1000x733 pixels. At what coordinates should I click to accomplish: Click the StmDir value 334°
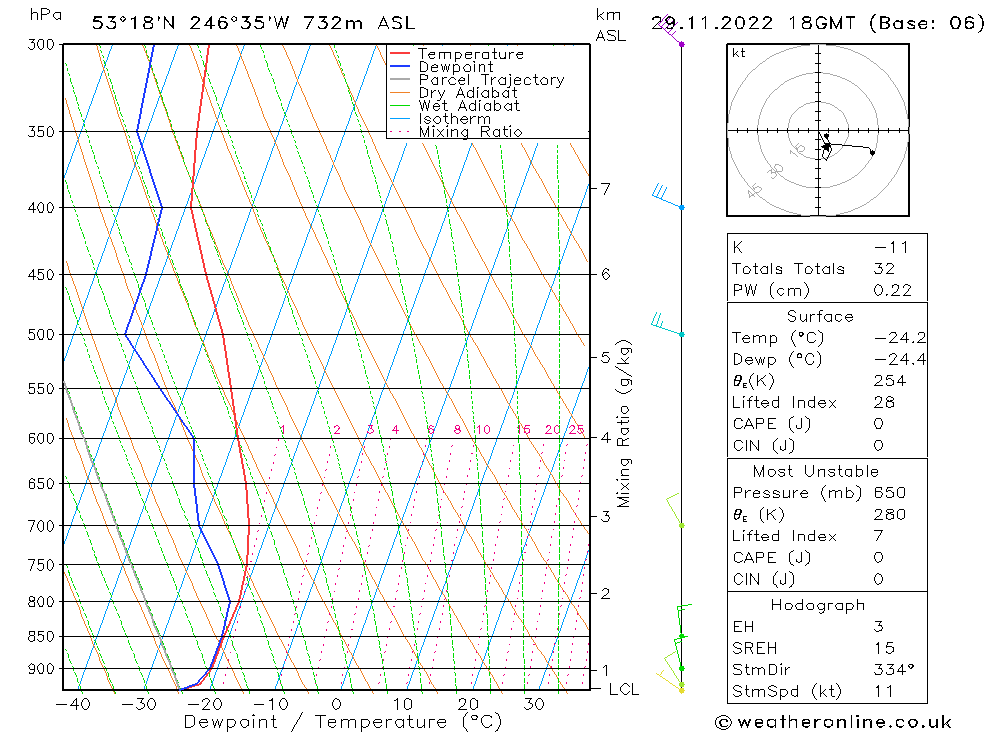click(x=893, y=670)
